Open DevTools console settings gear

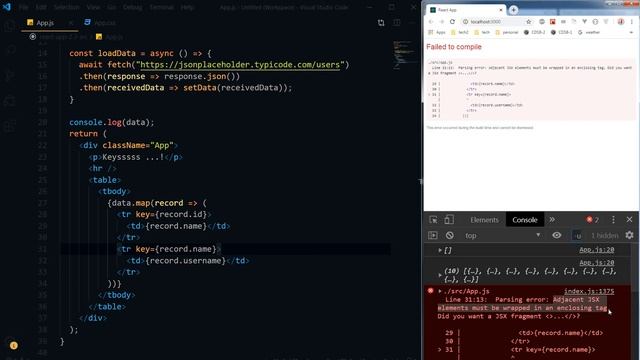(629, 235)
